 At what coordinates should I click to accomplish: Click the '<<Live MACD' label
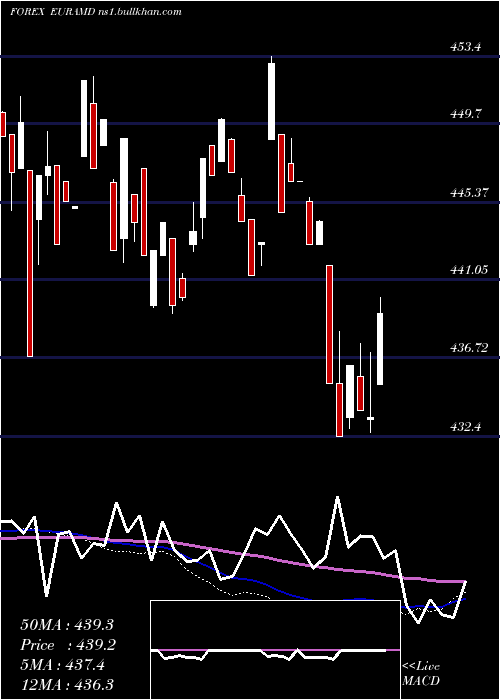(421, 673)
